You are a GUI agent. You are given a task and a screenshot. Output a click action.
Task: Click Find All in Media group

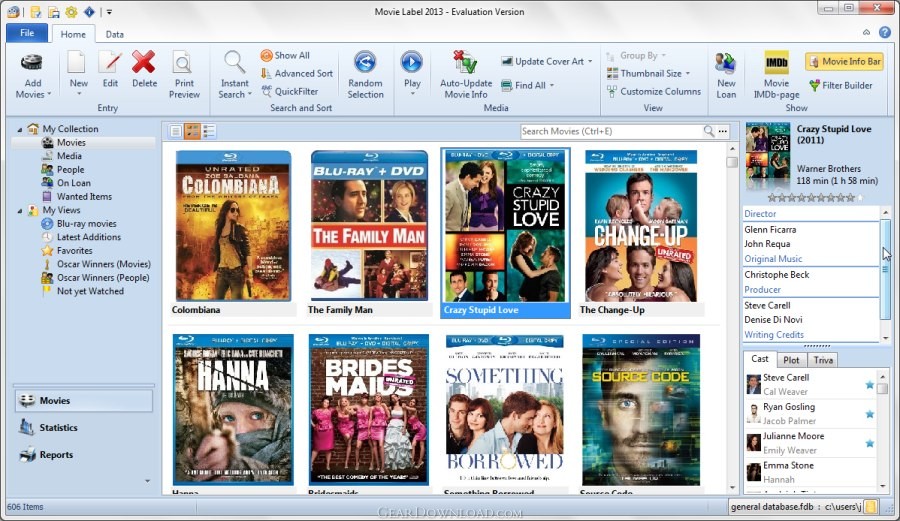(x=523, y=85)
